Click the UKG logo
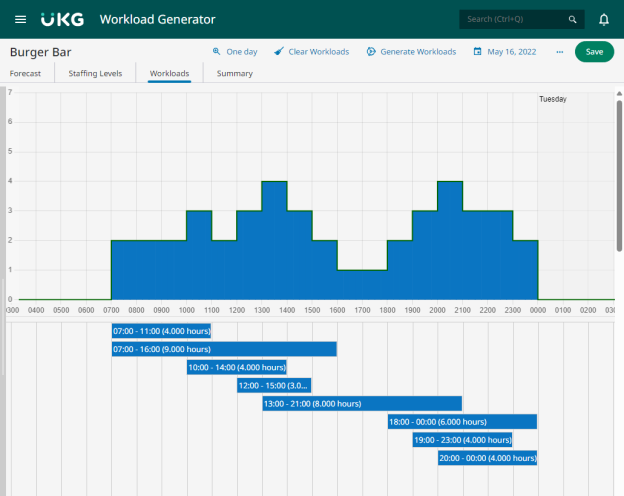This screenshot has height=496, width=624. click(x=62, y=19)
